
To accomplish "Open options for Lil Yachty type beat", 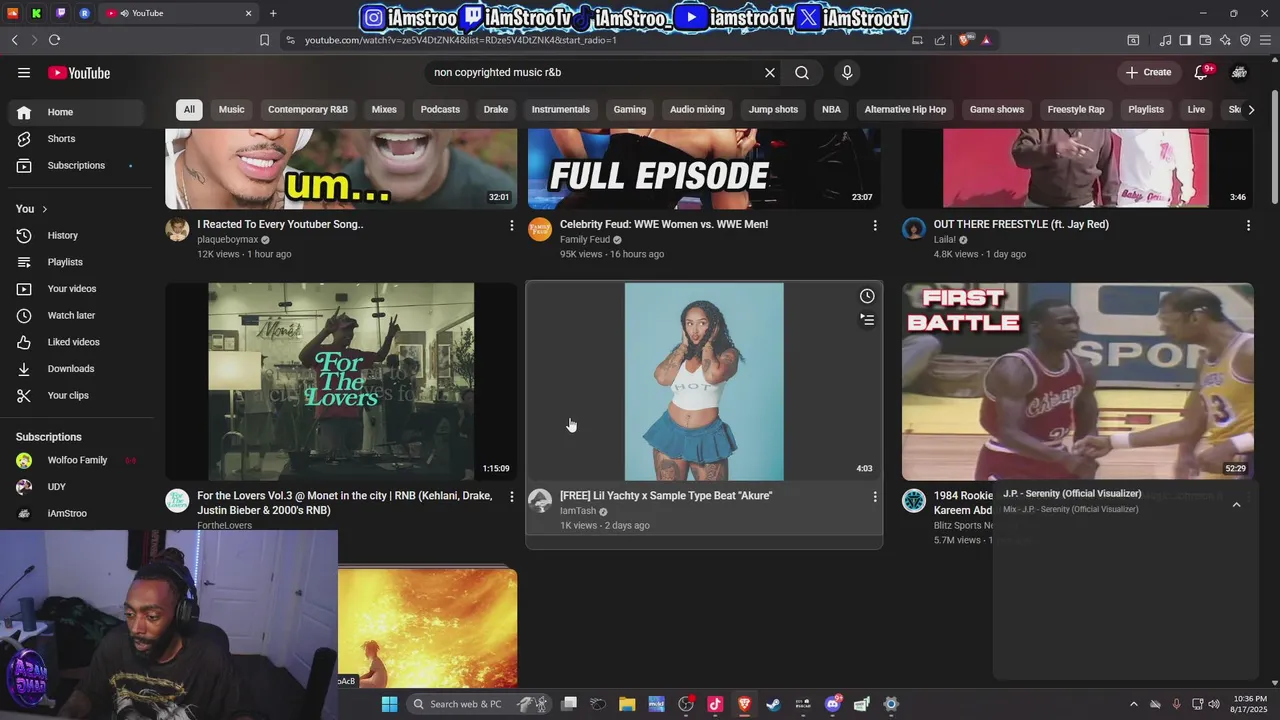I will tap(875, 496).
